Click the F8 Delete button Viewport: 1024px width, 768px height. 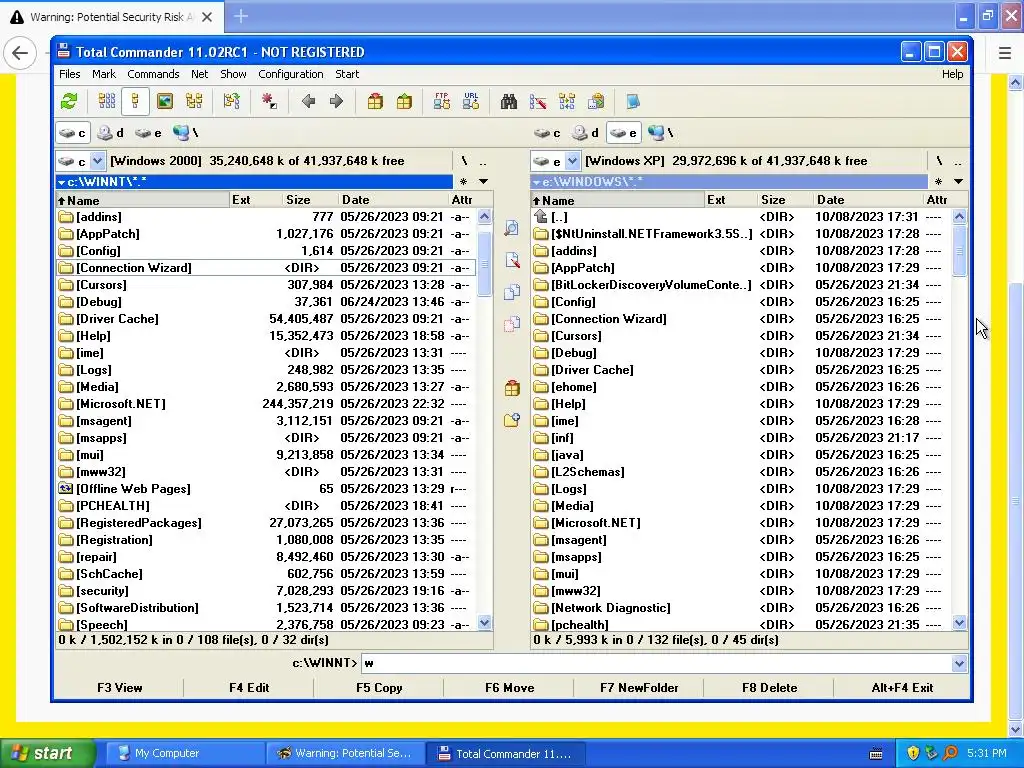click(x=769, y=688)
